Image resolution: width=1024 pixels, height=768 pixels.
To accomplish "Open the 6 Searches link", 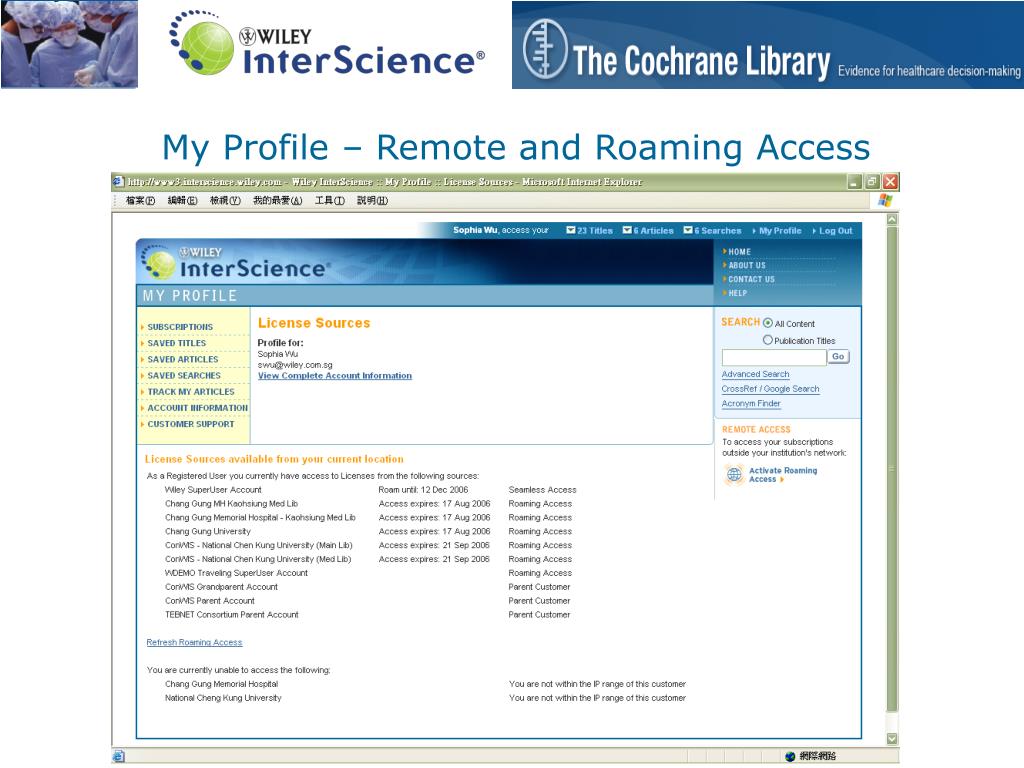I will tap(718, 231).
